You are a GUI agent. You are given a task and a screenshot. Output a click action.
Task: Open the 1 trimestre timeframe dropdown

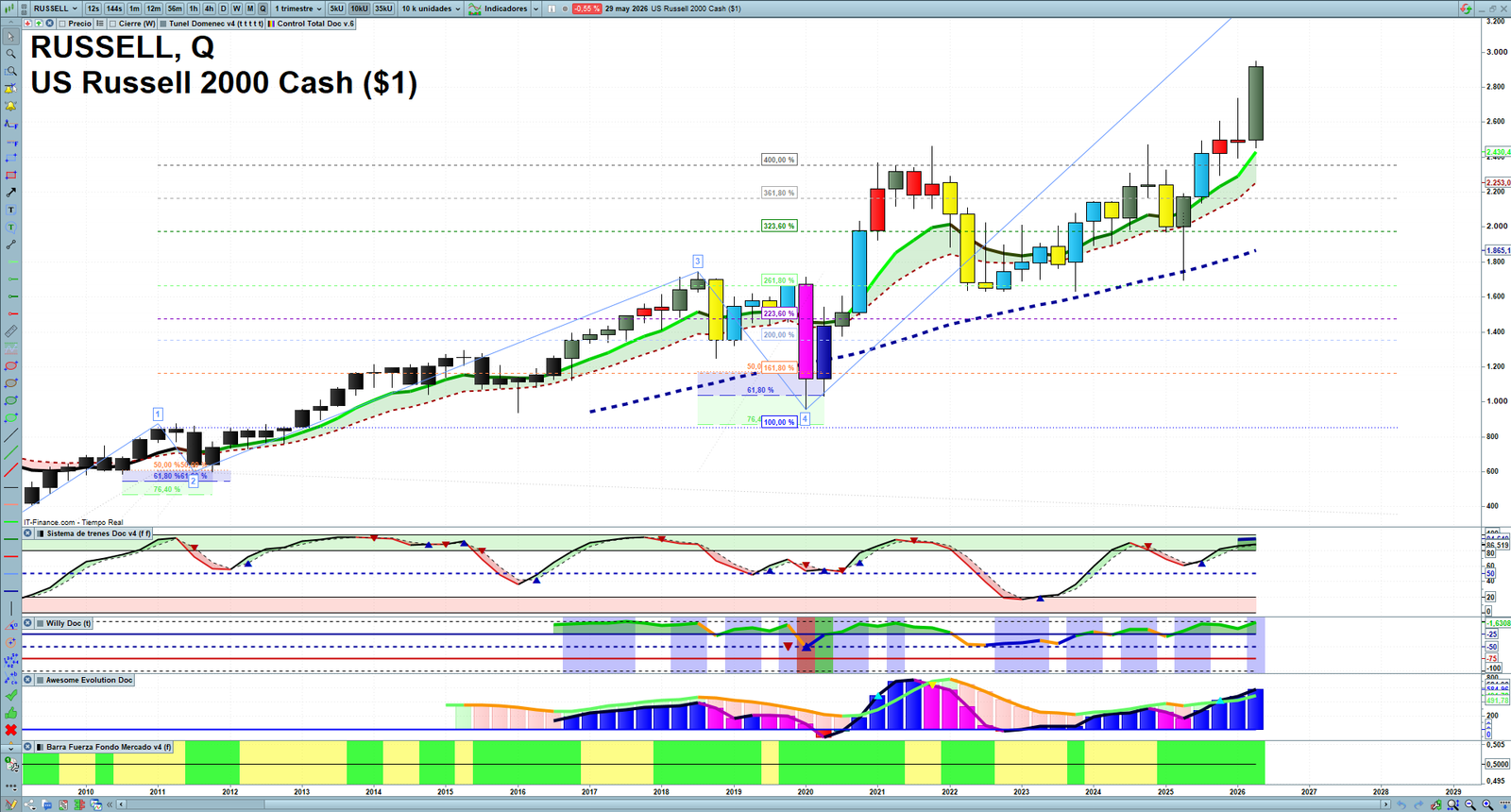click(x=297, y=8)
